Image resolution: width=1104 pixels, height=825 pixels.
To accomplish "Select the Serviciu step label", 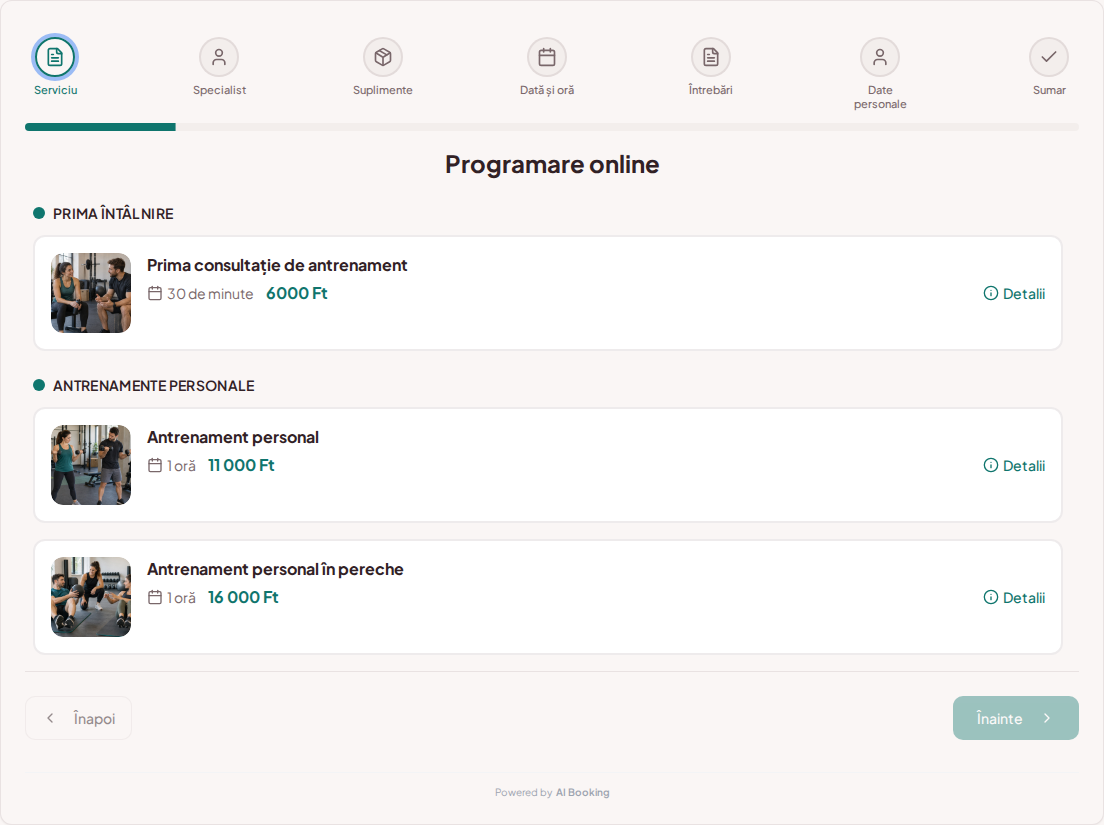I will tap(56, 90).
